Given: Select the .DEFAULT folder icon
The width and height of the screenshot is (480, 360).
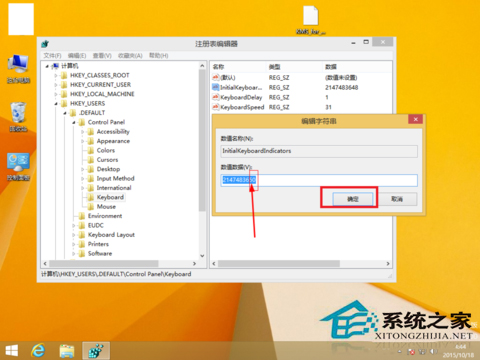Looking at the screenshot, I should 73,113.
